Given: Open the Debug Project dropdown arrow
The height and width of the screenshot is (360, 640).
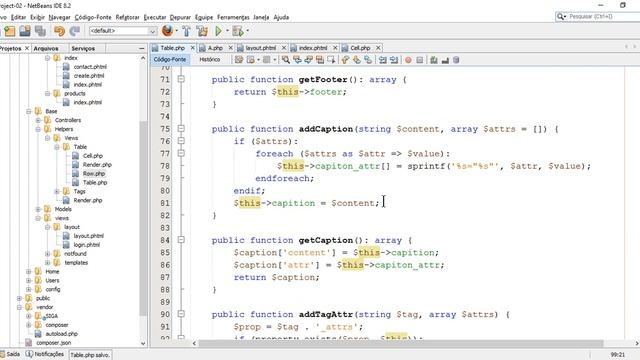Looking at the screenshot, I should (247, 31).
